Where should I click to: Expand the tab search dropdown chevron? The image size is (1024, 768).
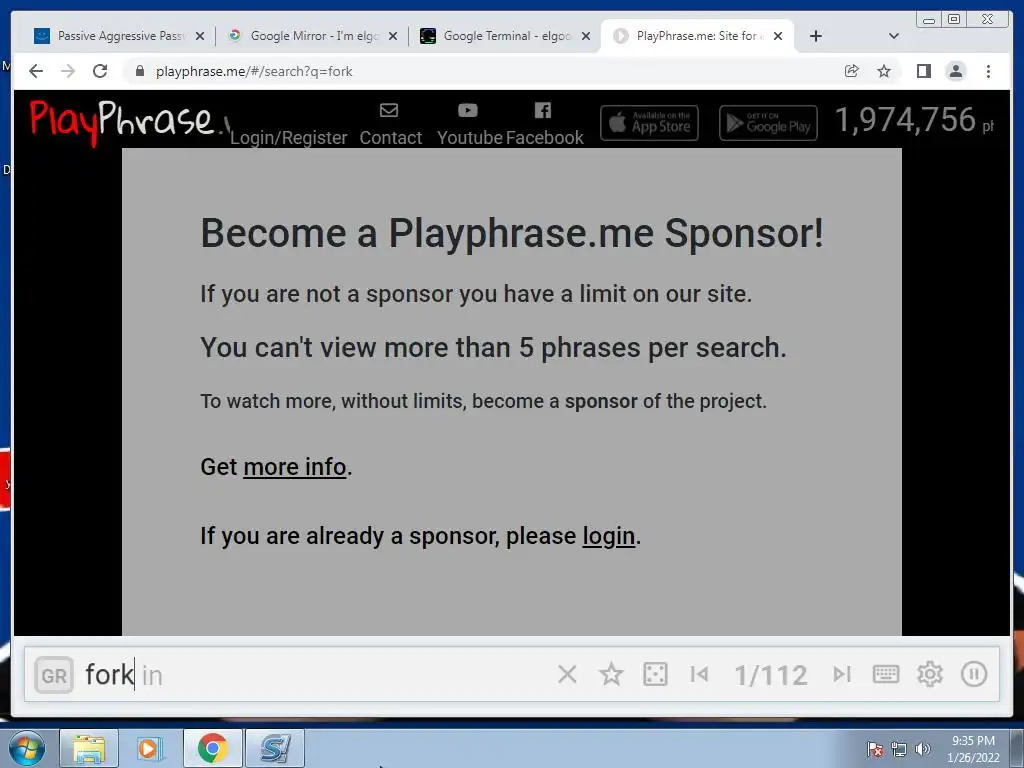point(894,36)
